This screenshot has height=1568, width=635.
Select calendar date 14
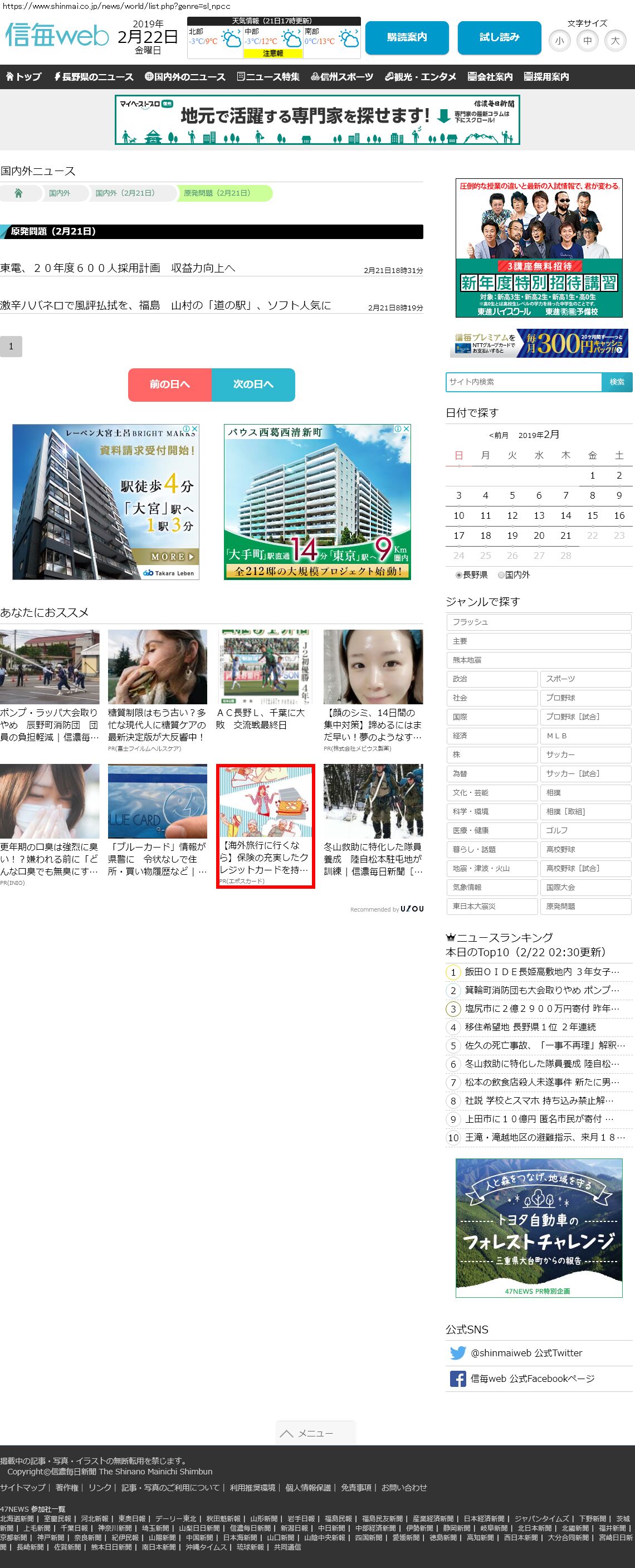566,515
